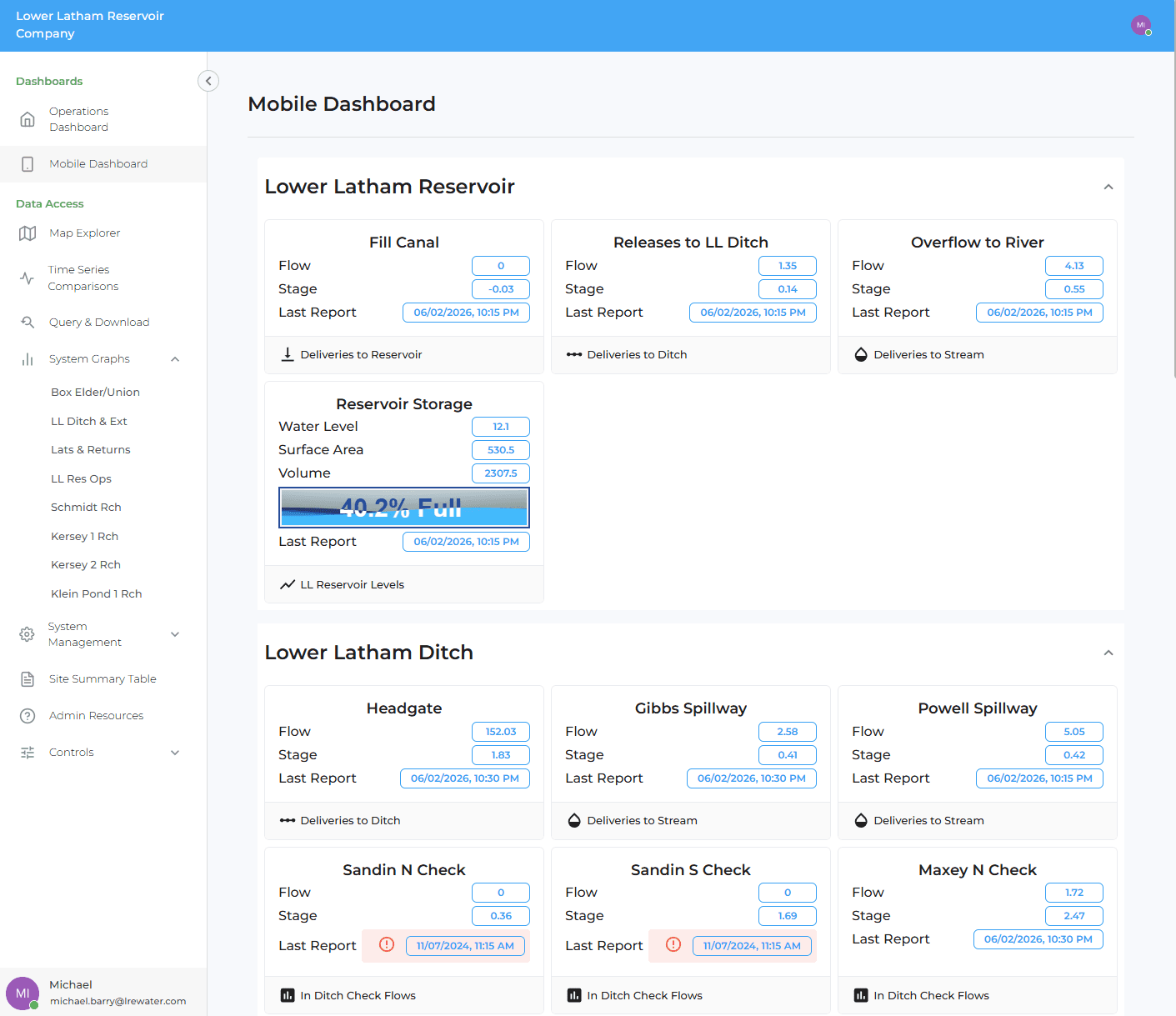Open the Klein Pond 1 Rch graph
Image resolution: width=1176 pixels, height=1016 pixels.
(97, 593)
